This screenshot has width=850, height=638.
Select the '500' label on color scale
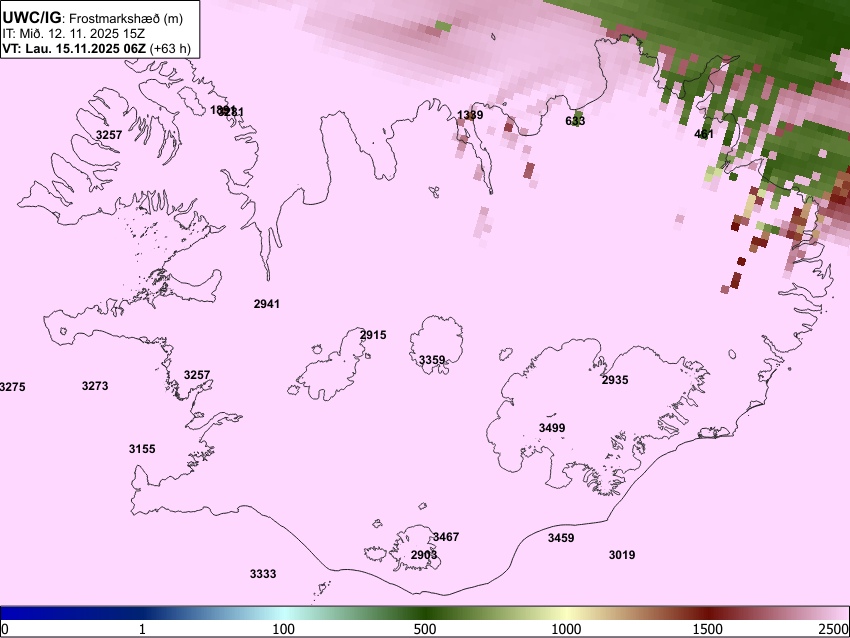[x=424, y=629]
